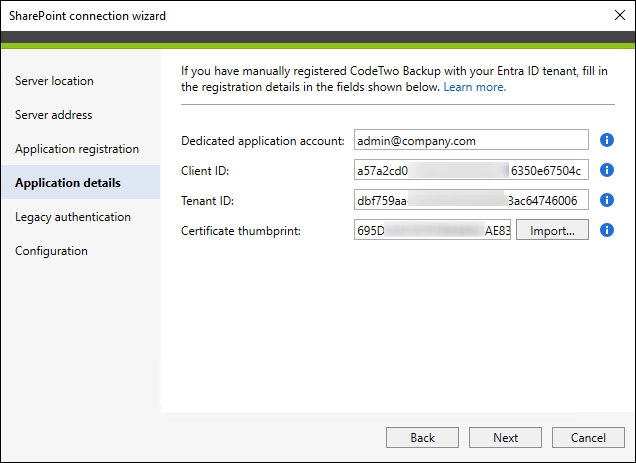The width and height of the screenshot is (636, 463).
Task: Click the 'Client ID:' label
Action: click(205, 171)
